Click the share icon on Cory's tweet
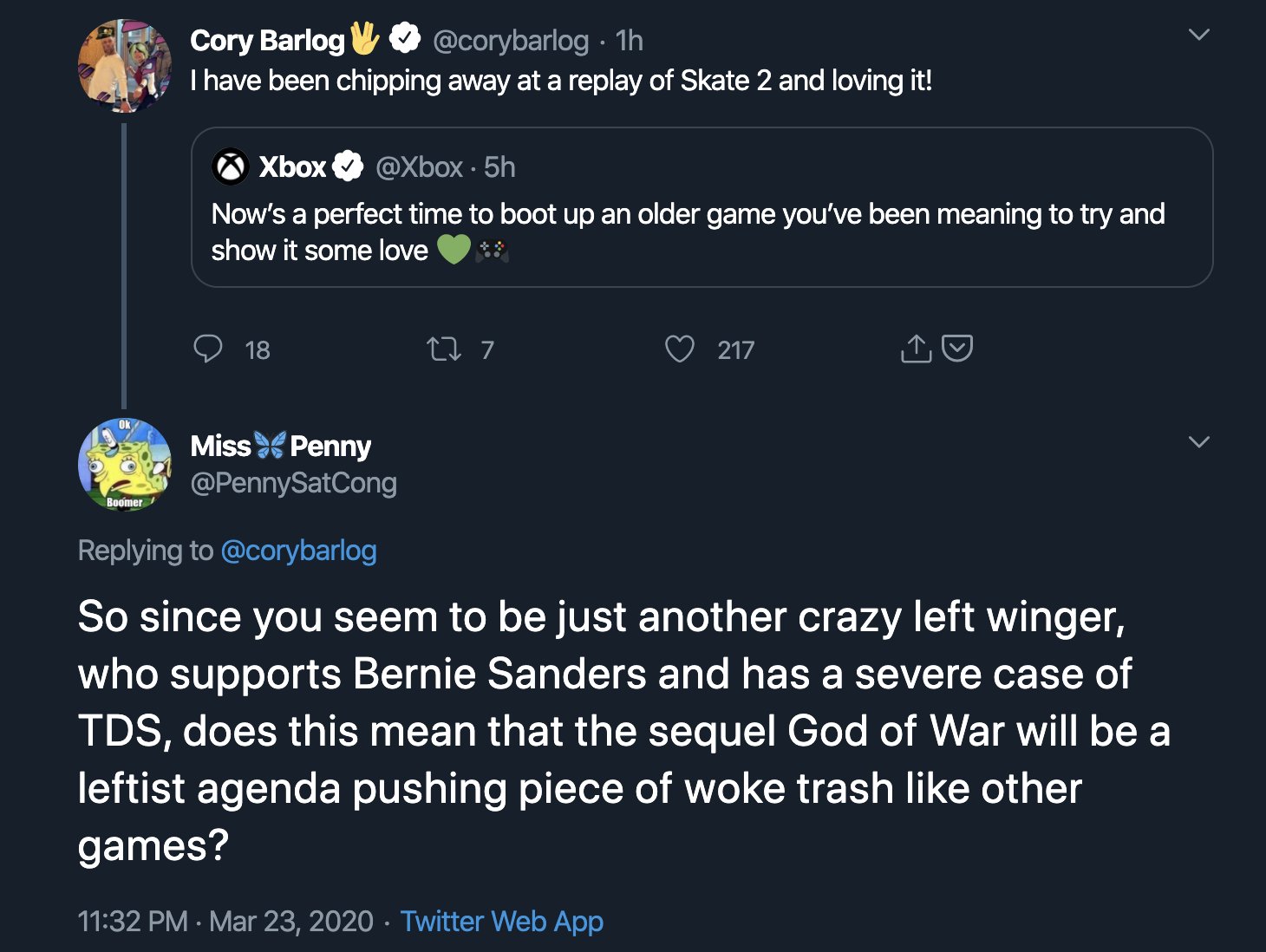Viewport: 1266px width, 952px height. point(916,349)
